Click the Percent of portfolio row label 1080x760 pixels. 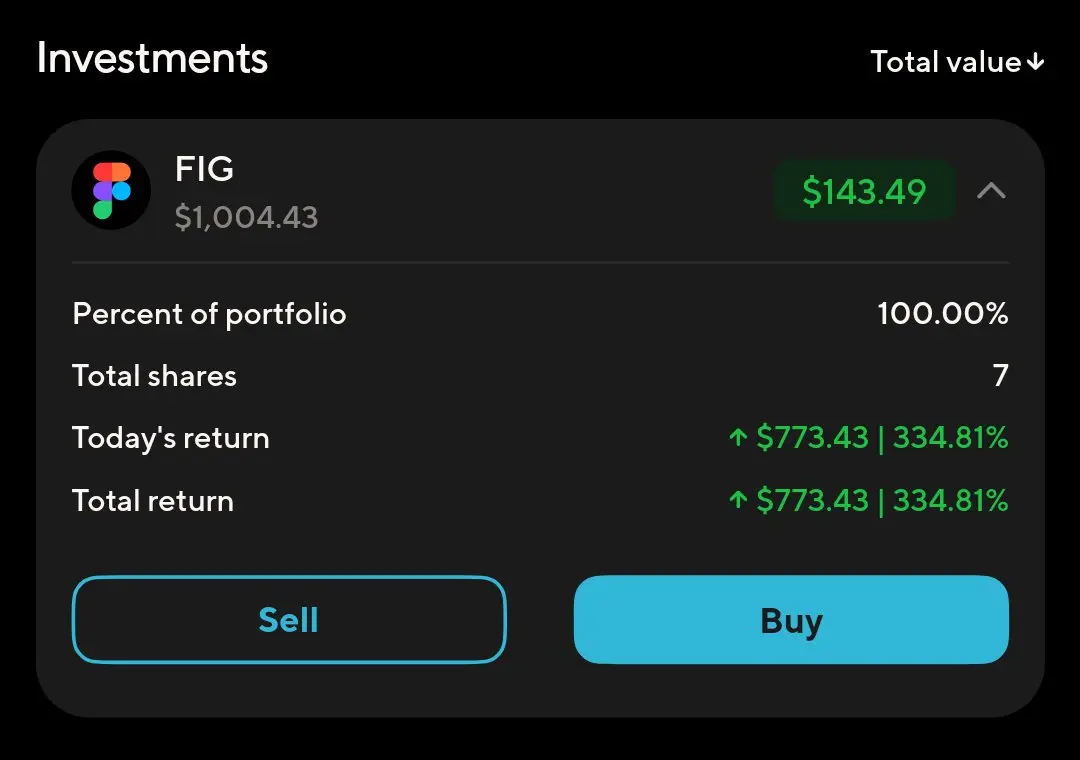tap(209, 314)
